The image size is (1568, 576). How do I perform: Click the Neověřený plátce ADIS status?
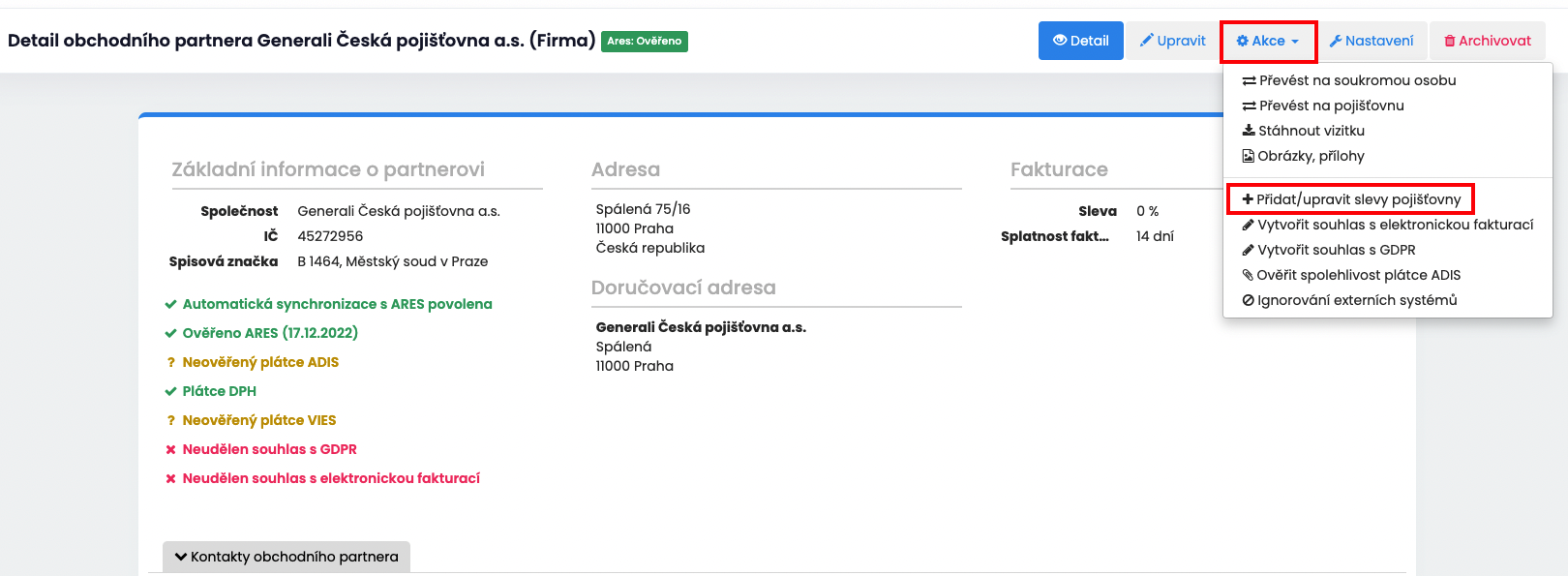(x=260, y=362)
